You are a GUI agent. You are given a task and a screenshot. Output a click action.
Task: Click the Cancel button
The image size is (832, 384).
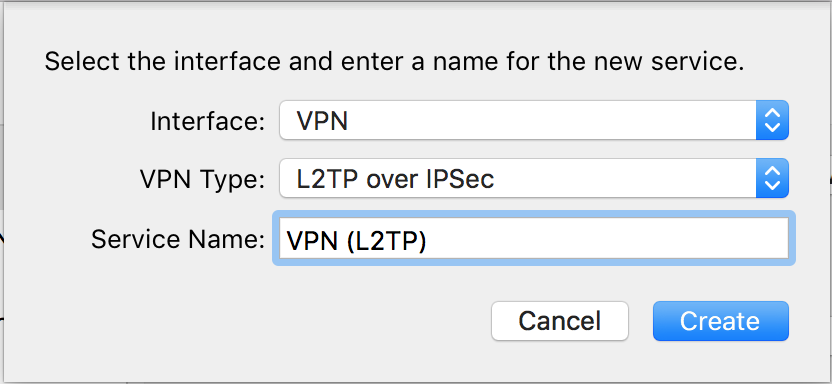tap(560, 321)
